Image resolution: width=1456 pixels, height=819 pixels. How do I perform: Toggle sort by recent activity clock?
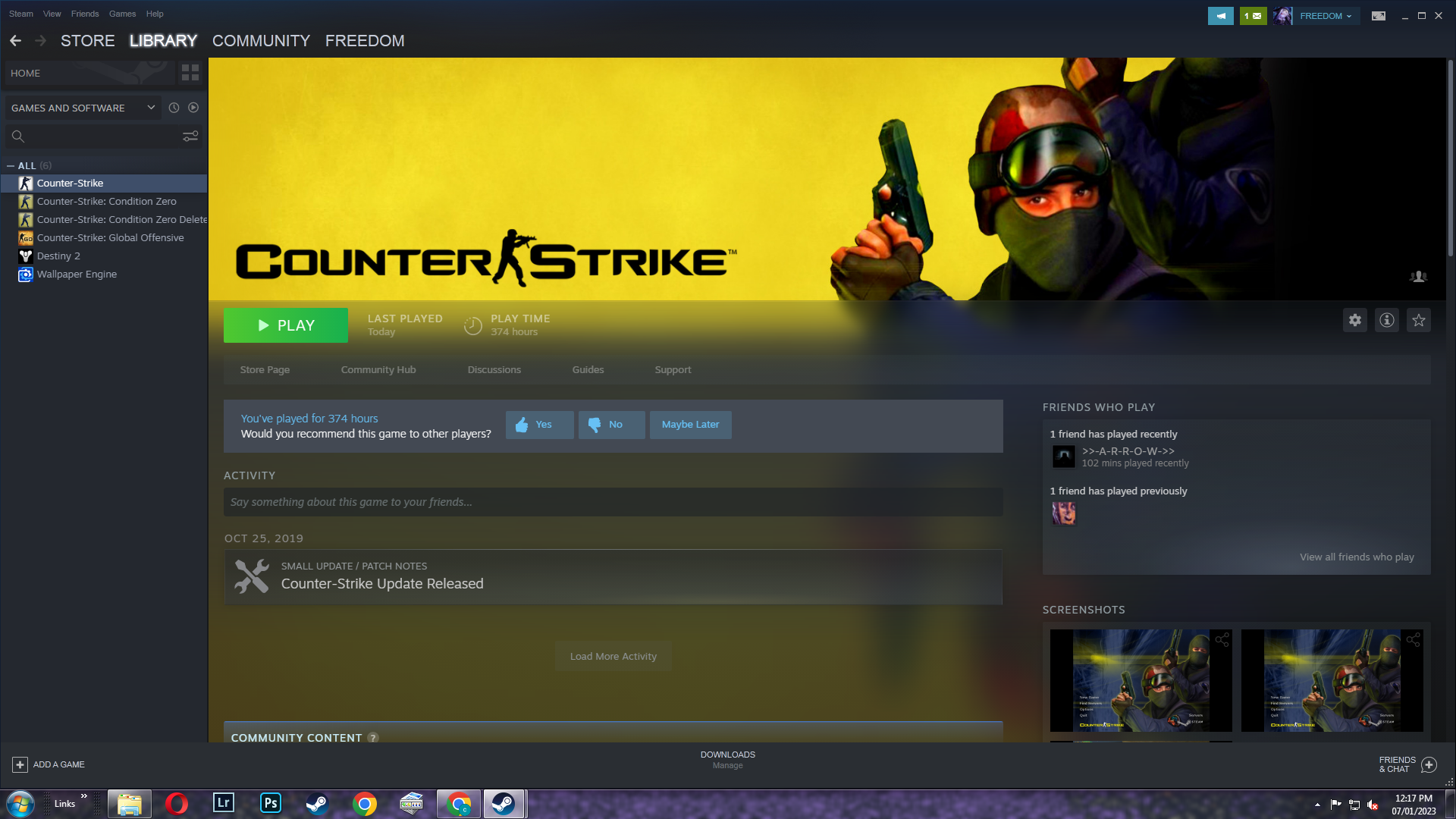tap(174, 108)
